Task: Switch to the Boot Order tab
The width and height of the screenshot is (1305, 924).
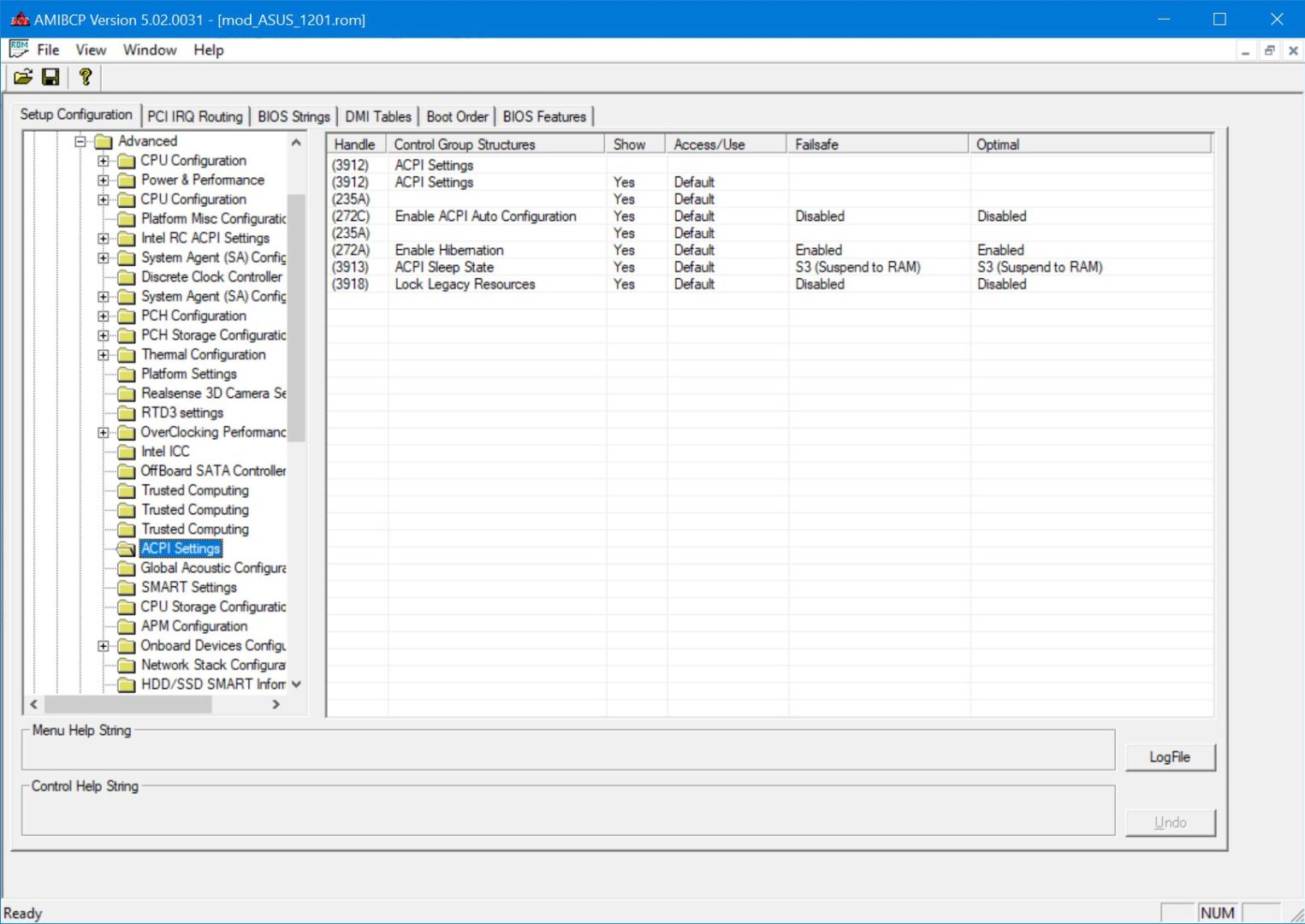Action: click(x=457, y=116)
